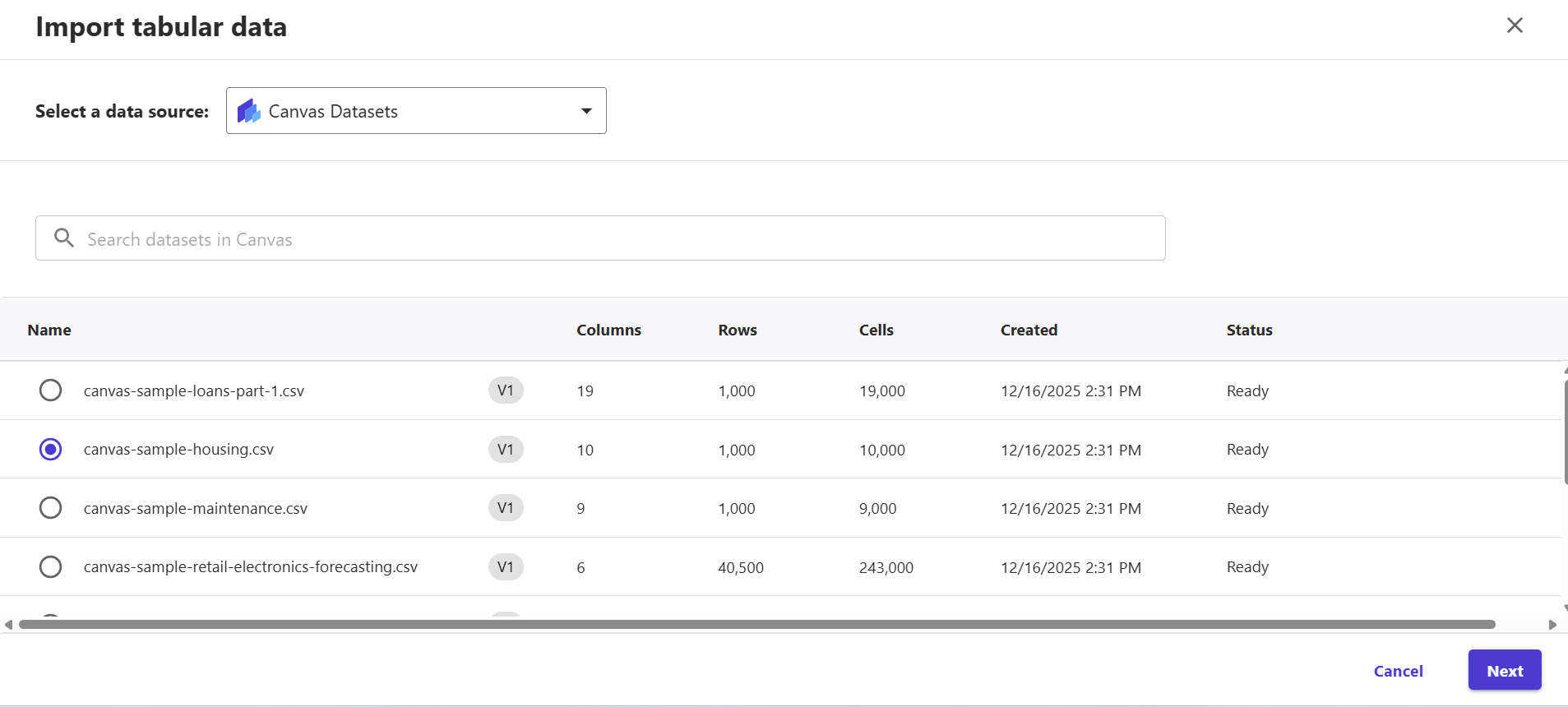Close the Import tabular data dialog
Image resolution: width=1568 pixels, height=707 pixels.
(x=1515, y=25)
